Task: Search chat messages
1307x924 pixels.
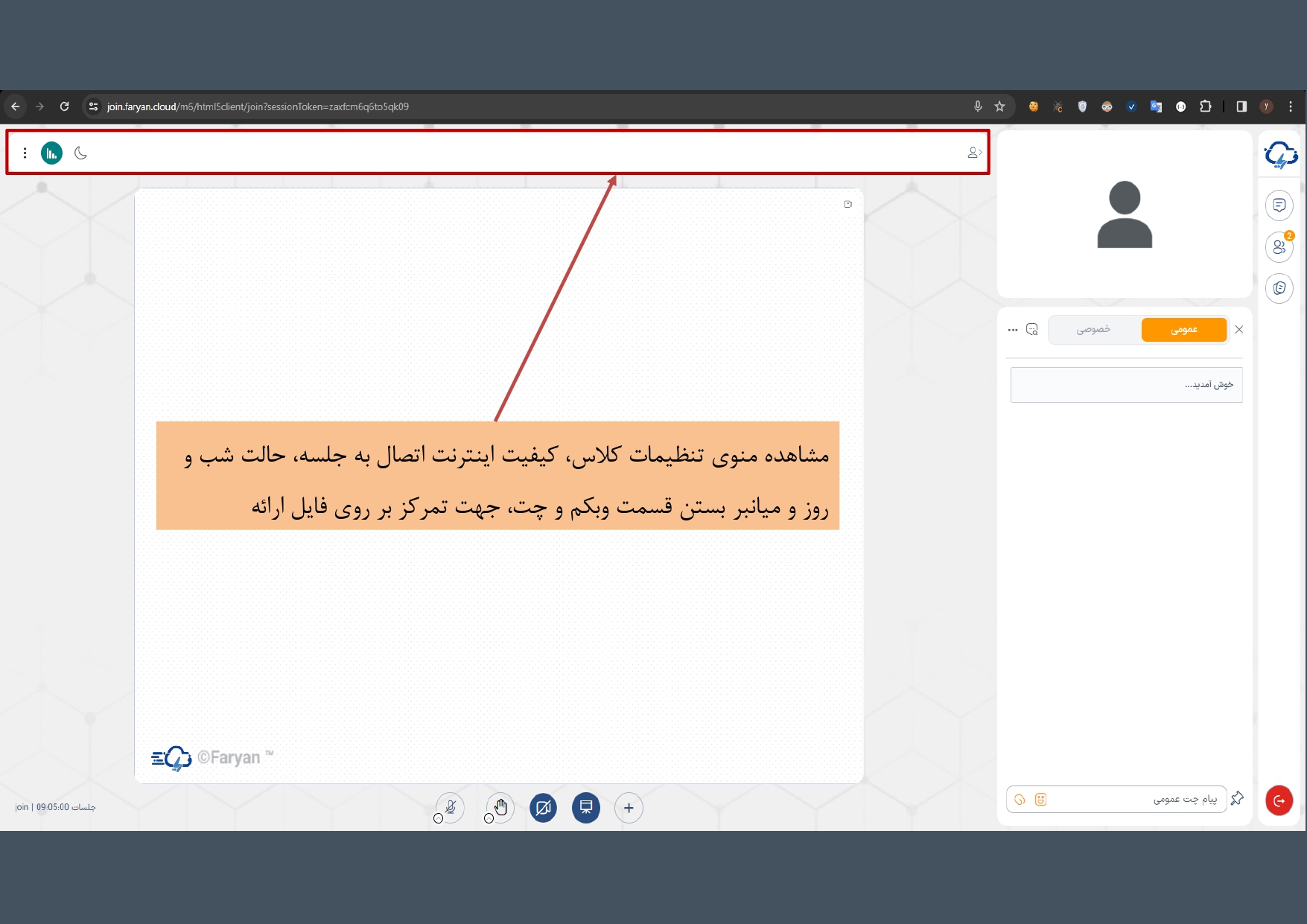Action: (1032, 330)
